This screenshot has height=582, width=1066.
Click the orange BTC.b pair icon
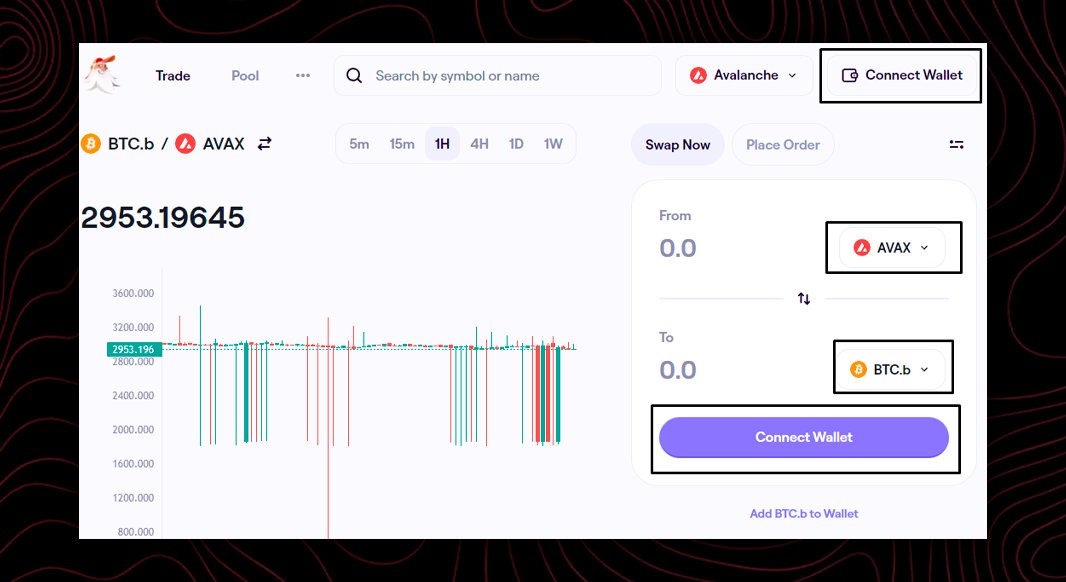pyautogui.click(x=90, y=143)
